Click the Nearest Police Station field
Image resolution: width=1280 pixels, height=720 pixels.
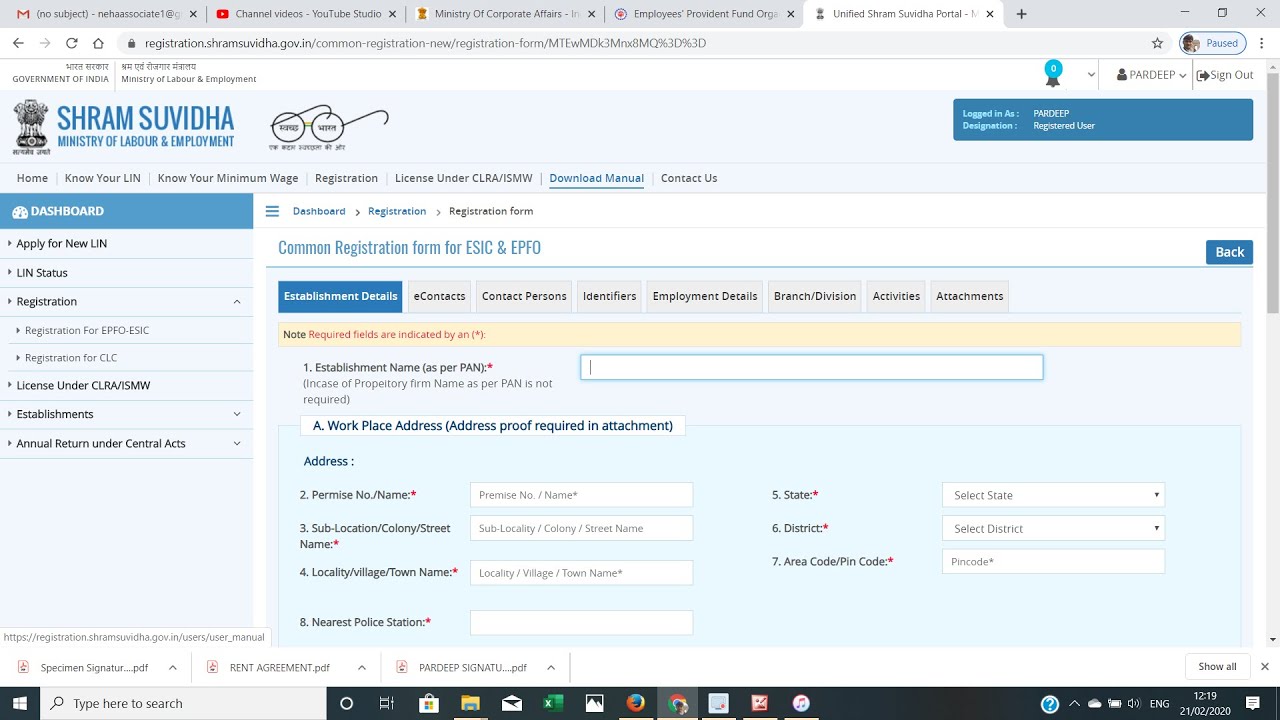(581, 622)
